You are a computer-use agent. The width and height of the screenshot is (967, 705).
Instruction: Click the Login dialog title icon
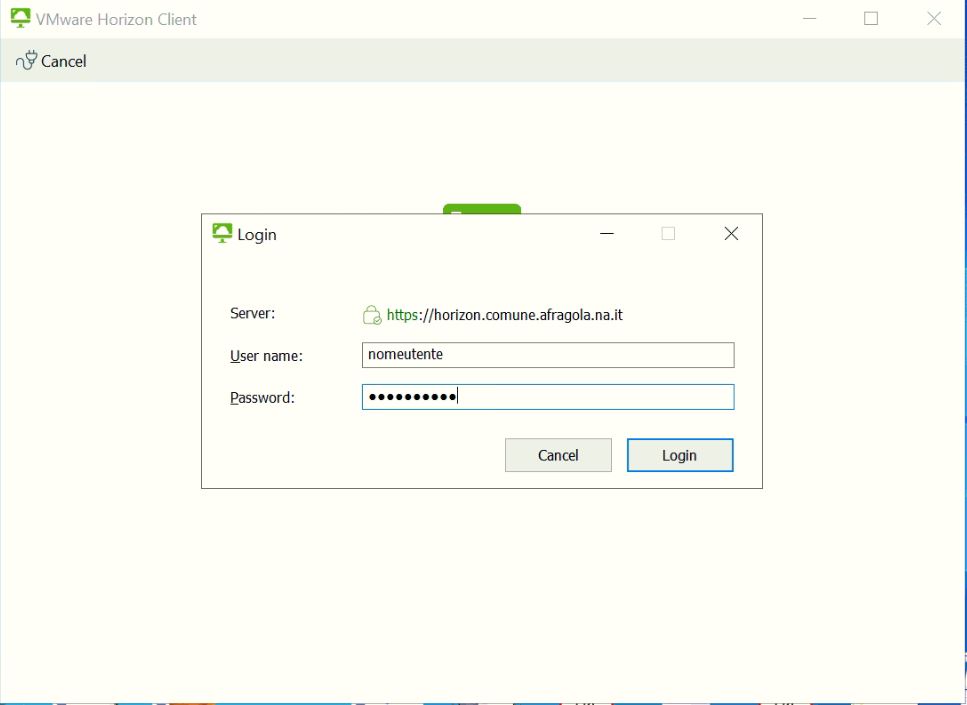tap(222, 233)
